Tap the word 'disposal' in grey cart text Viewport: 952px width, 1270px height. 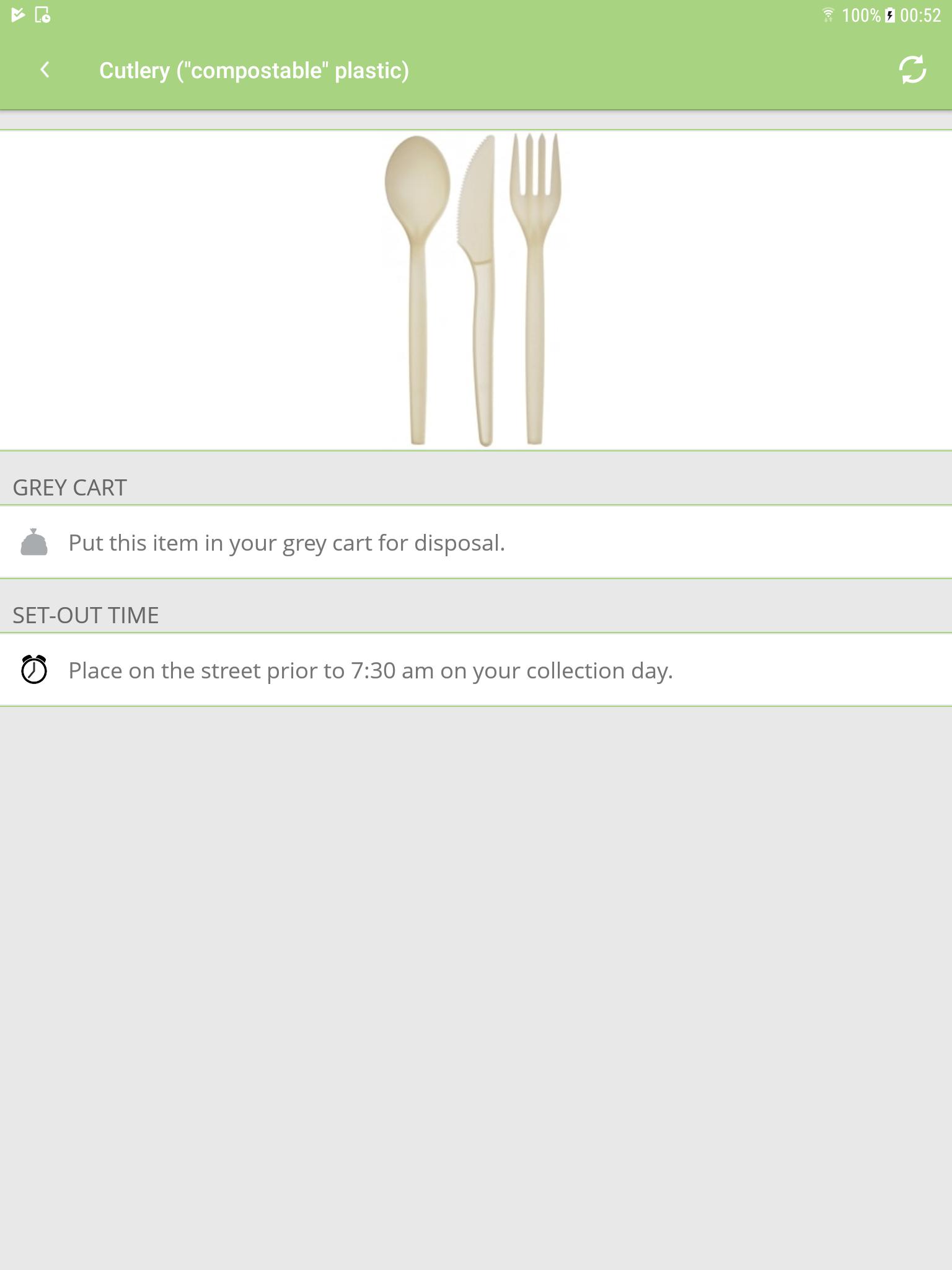[x=457, y=543]
